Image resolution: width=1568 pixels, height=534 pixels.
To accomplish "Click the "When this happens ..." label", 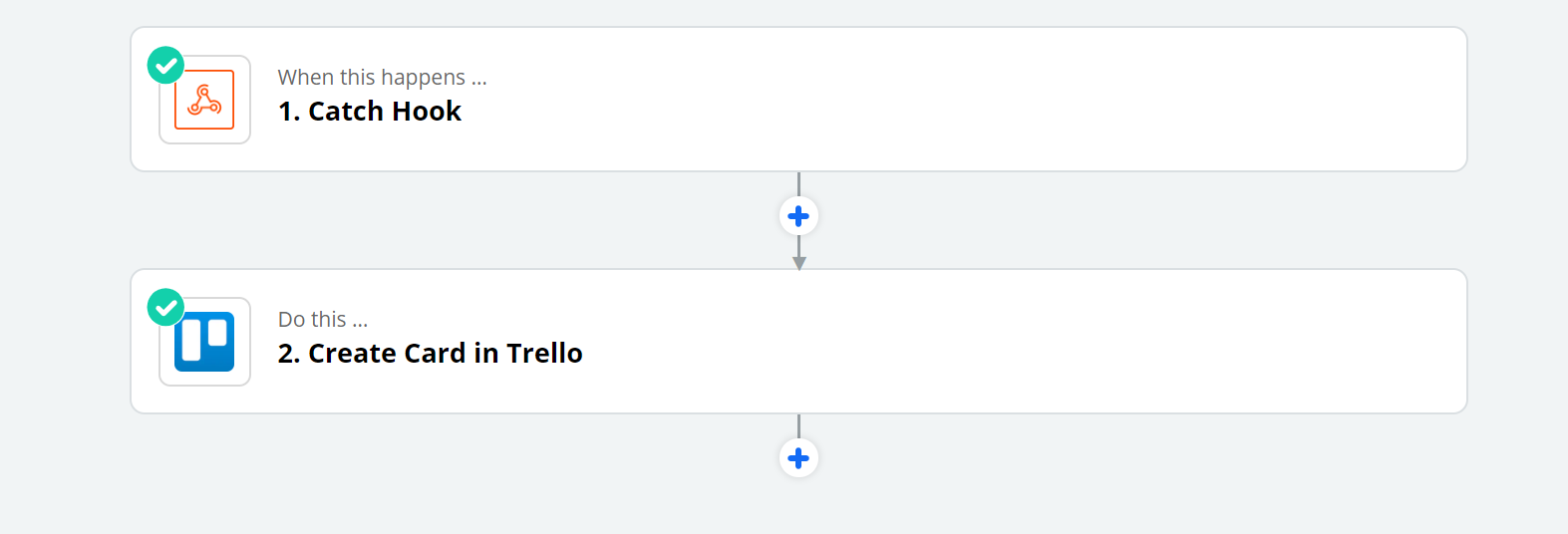I will (382, 77).
